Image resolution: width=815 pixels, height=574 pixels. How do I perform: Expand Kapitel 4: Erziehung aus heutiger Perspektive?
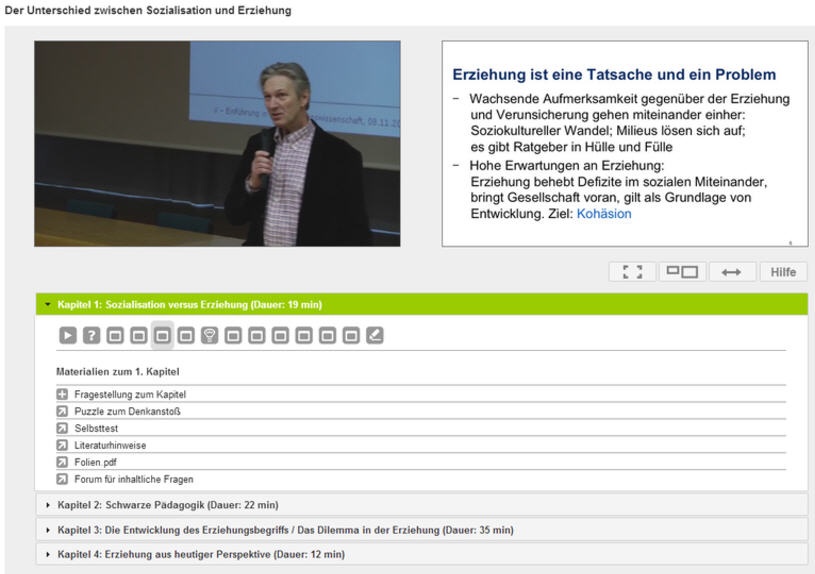422,554
